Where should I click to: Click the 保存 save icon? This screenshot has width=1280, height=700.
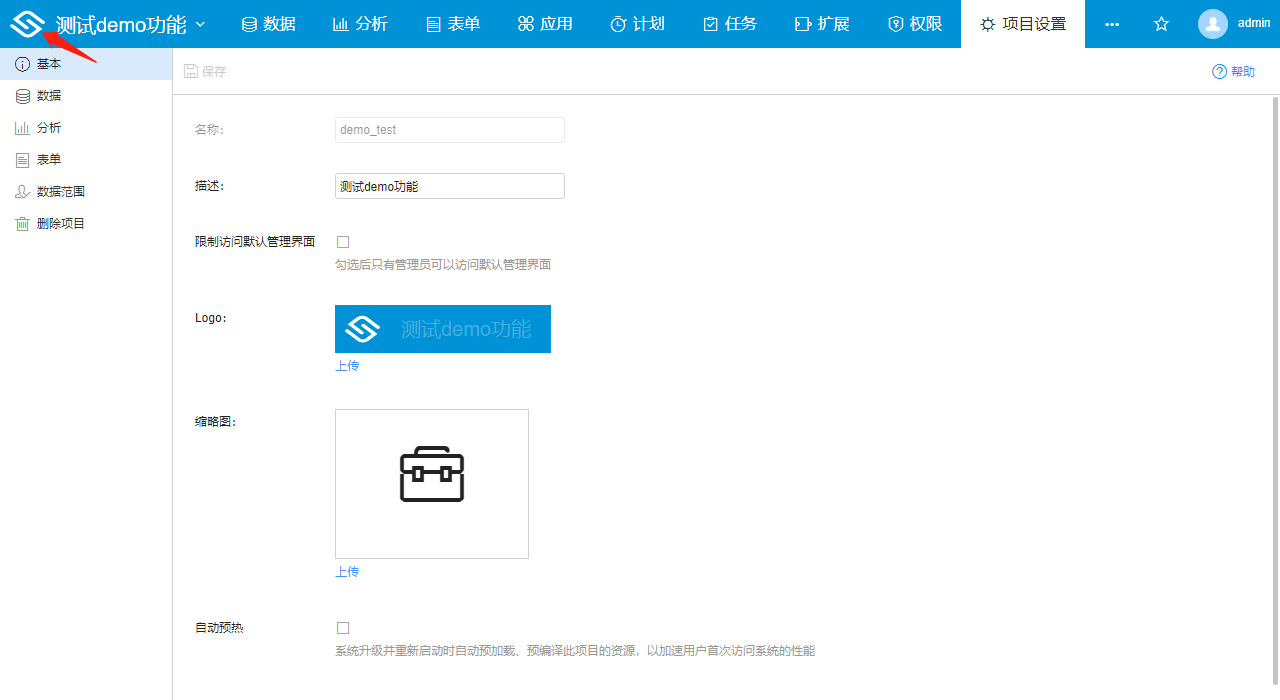coord(190,70)
